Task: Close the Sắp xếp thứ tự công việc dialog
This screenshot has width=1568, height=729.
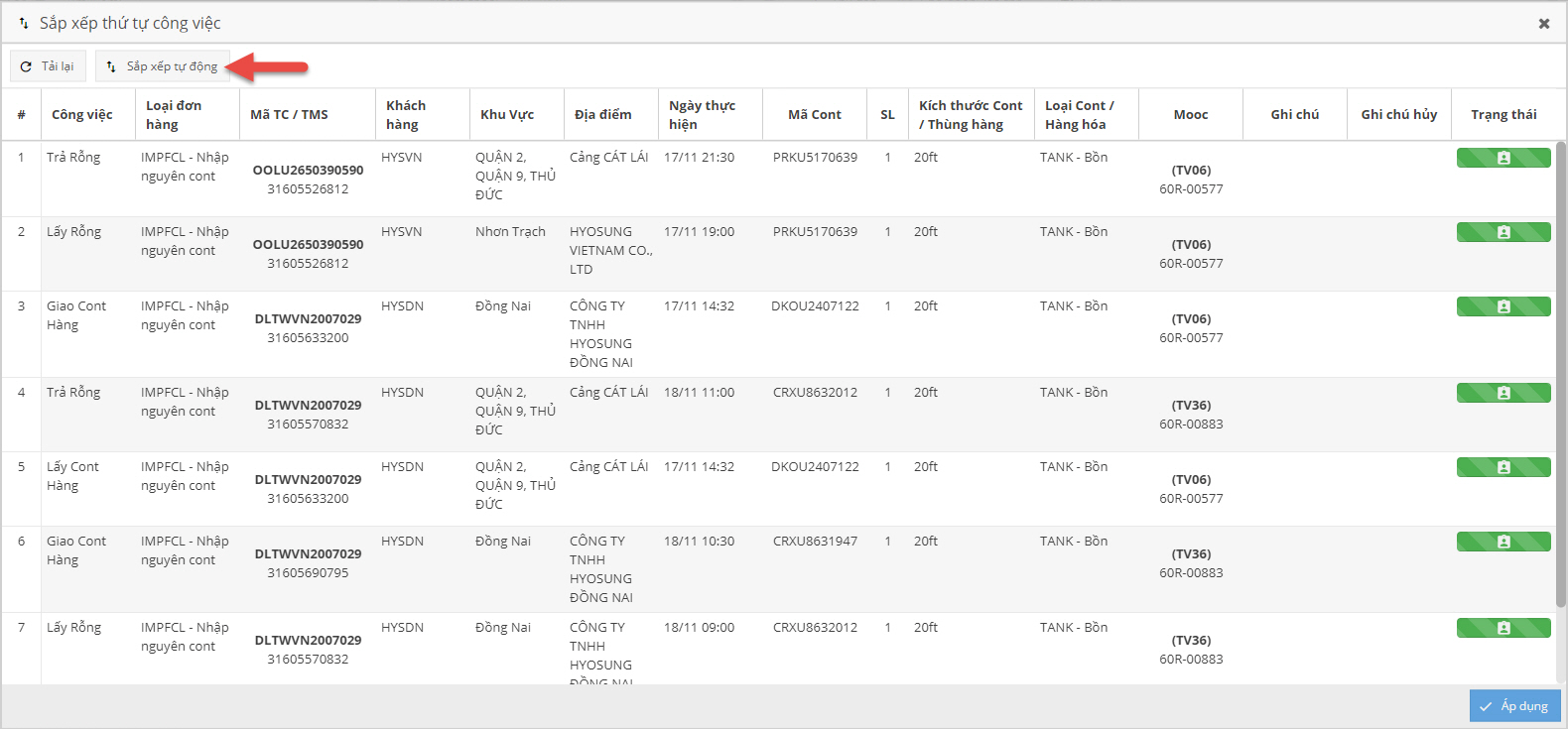Action: (x=1543, y=23)
